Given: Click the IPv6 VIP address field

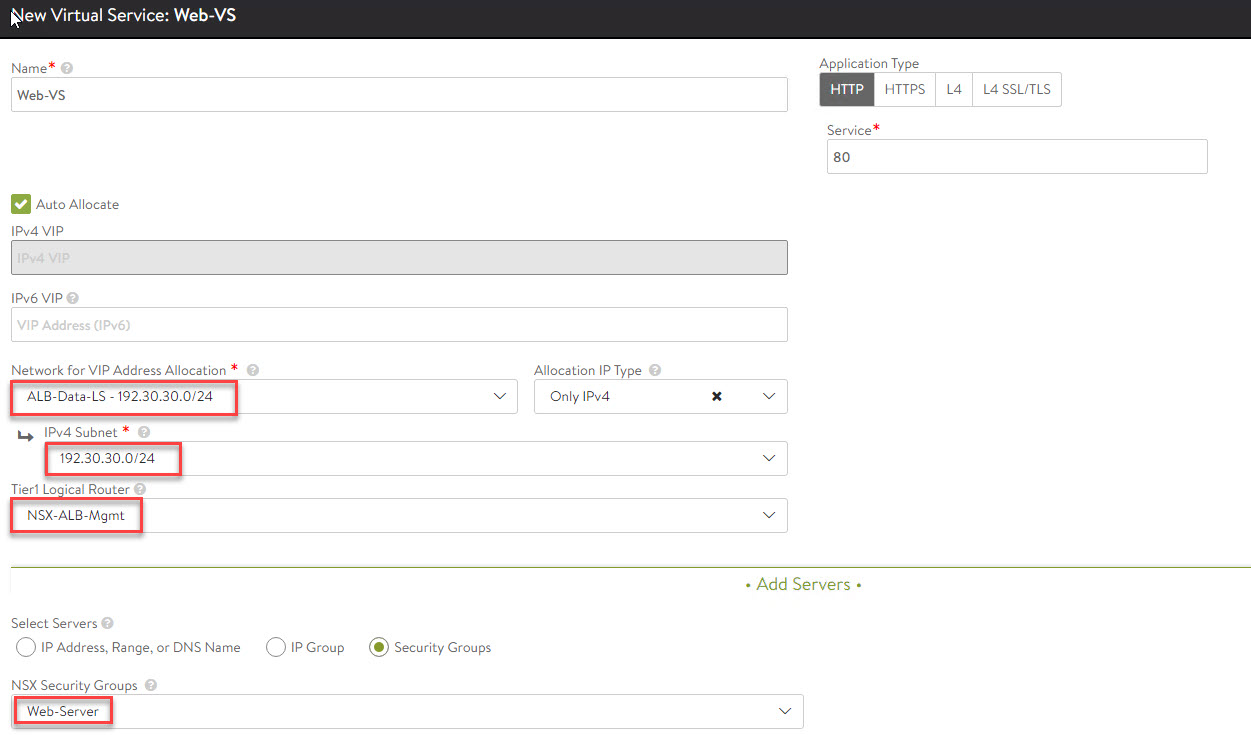Looking at the screenshot, I should coord(399,325).
